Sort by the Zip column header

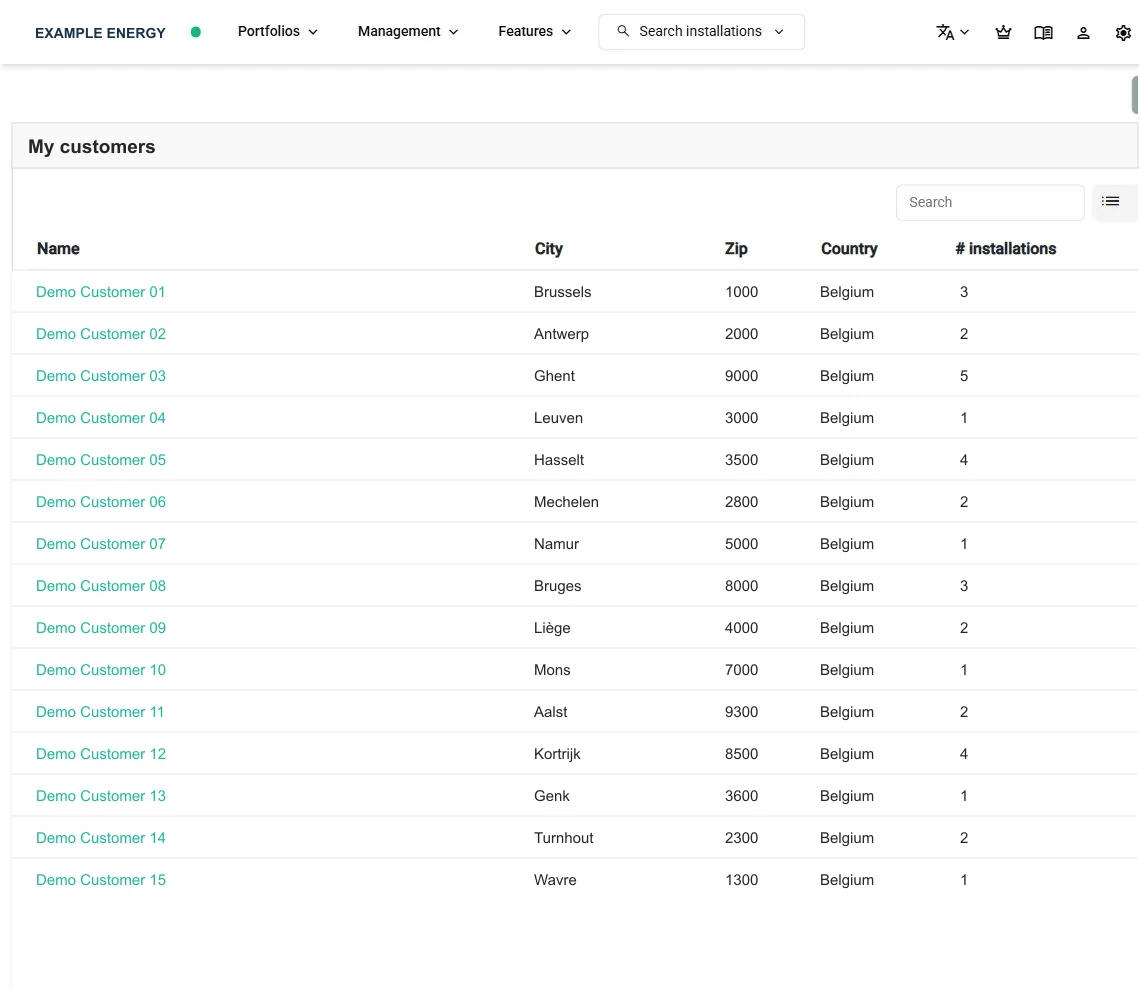coord(736,249)
